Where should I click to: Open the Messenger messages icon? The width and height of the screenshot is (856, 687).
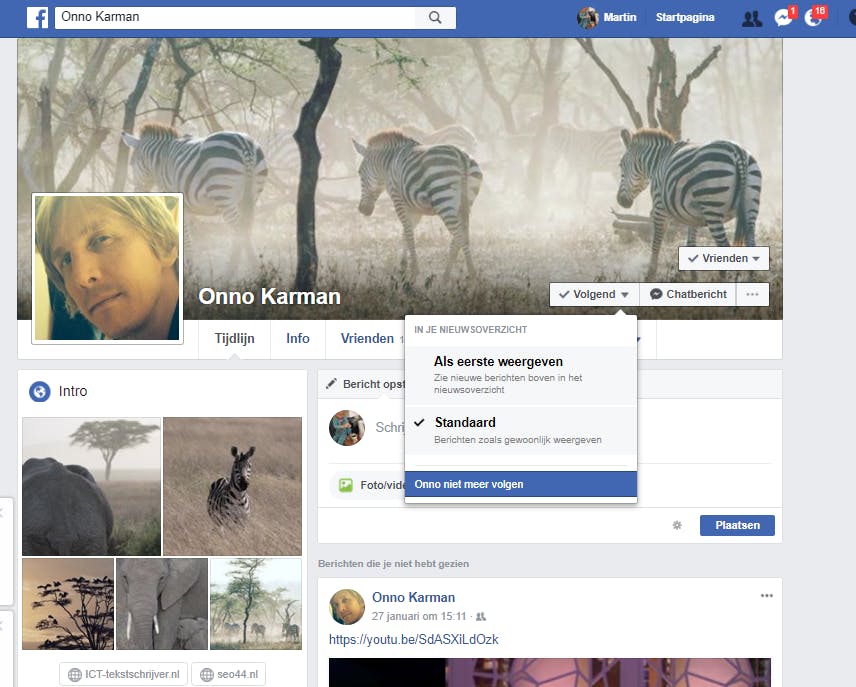coord(783,18)
